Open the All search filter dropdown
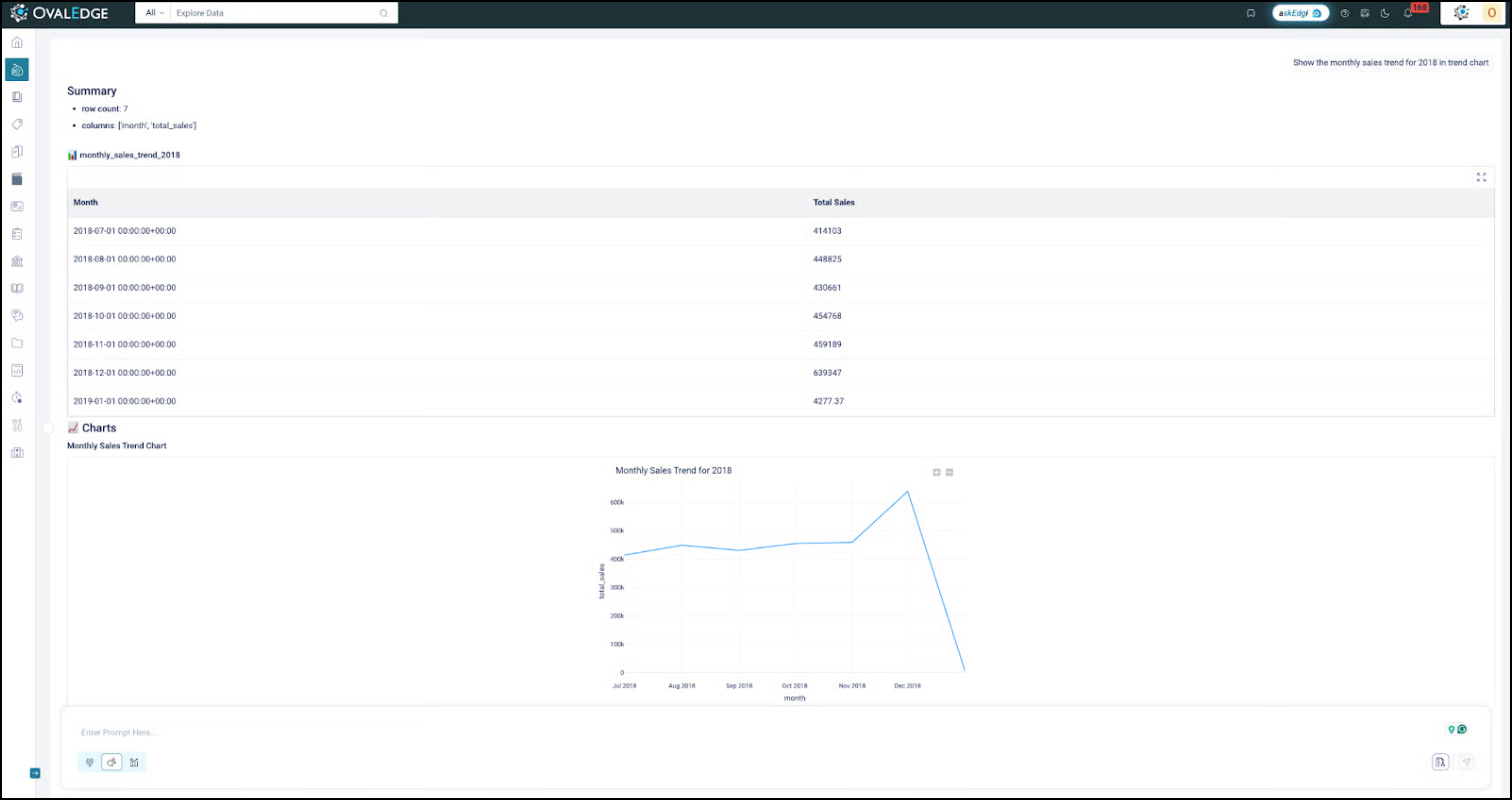 155,13
